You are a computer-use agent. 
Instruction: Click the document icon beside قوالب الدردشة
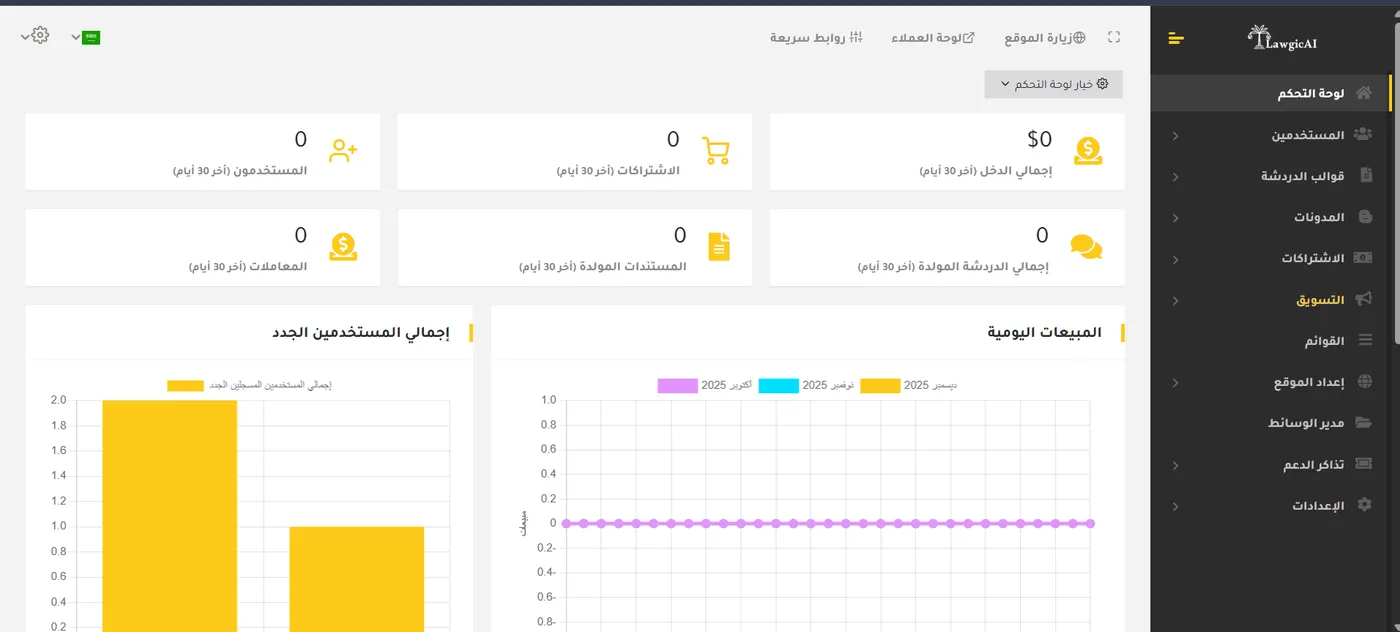pyautogui.click(x=1366, y=176)
